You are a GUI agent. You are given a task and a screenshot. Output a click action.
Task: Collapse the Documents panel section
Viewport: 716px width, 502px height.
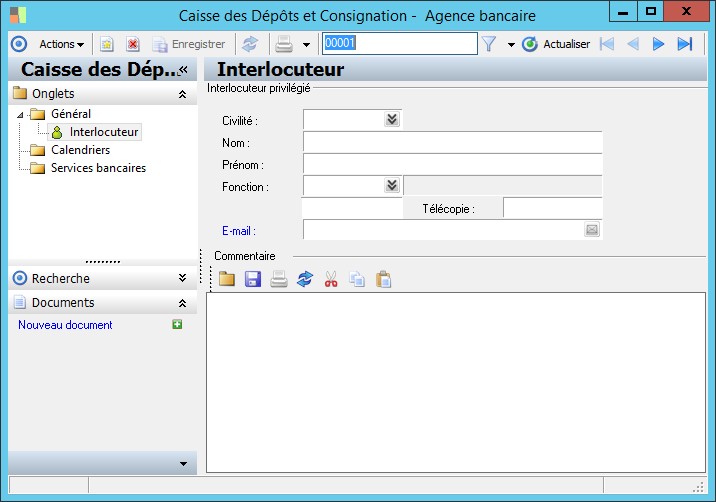pos(182,303)
